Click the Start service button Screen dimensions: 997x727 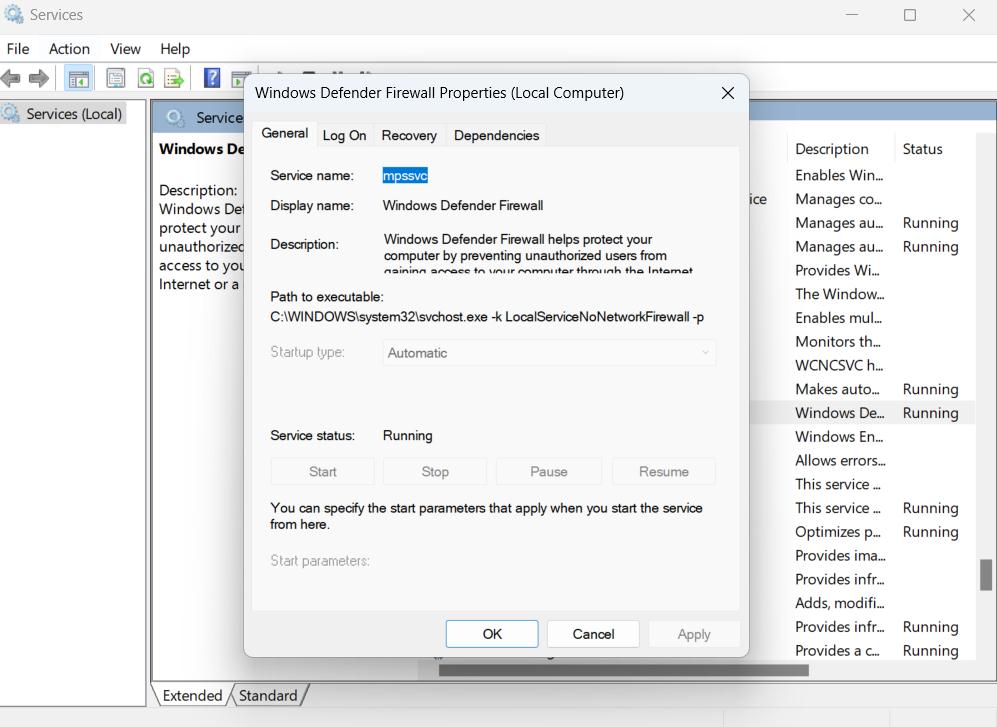[322, 471]
